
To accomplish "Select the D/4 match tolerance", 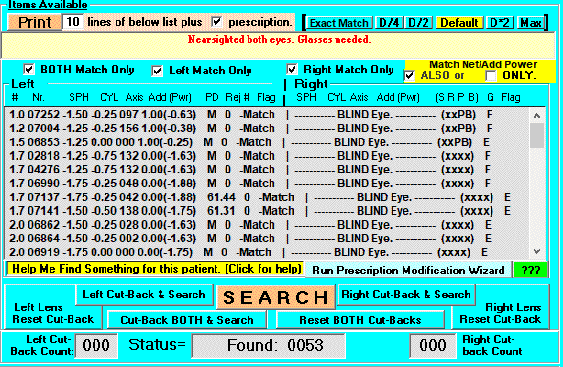I will point(389,23).
